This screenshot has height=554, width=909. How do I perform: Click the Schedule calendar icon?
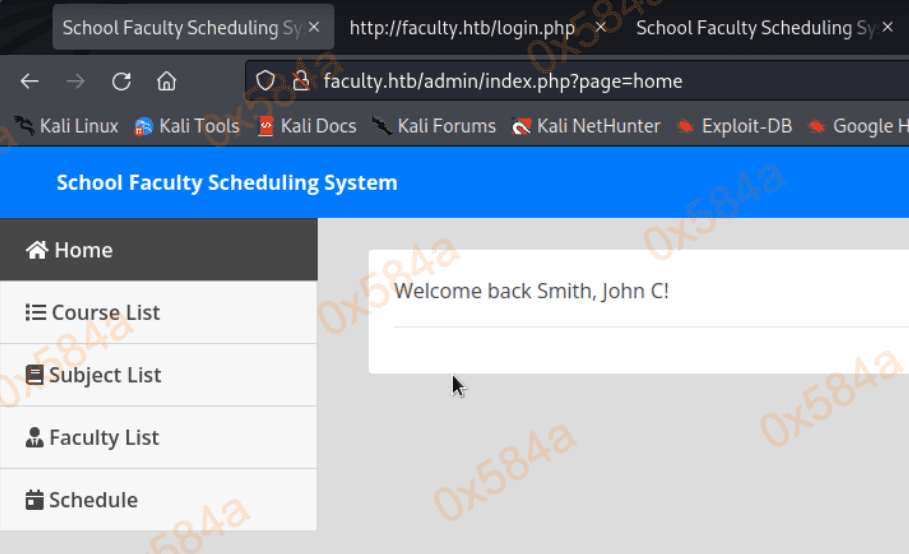click(x=35, y=500)
